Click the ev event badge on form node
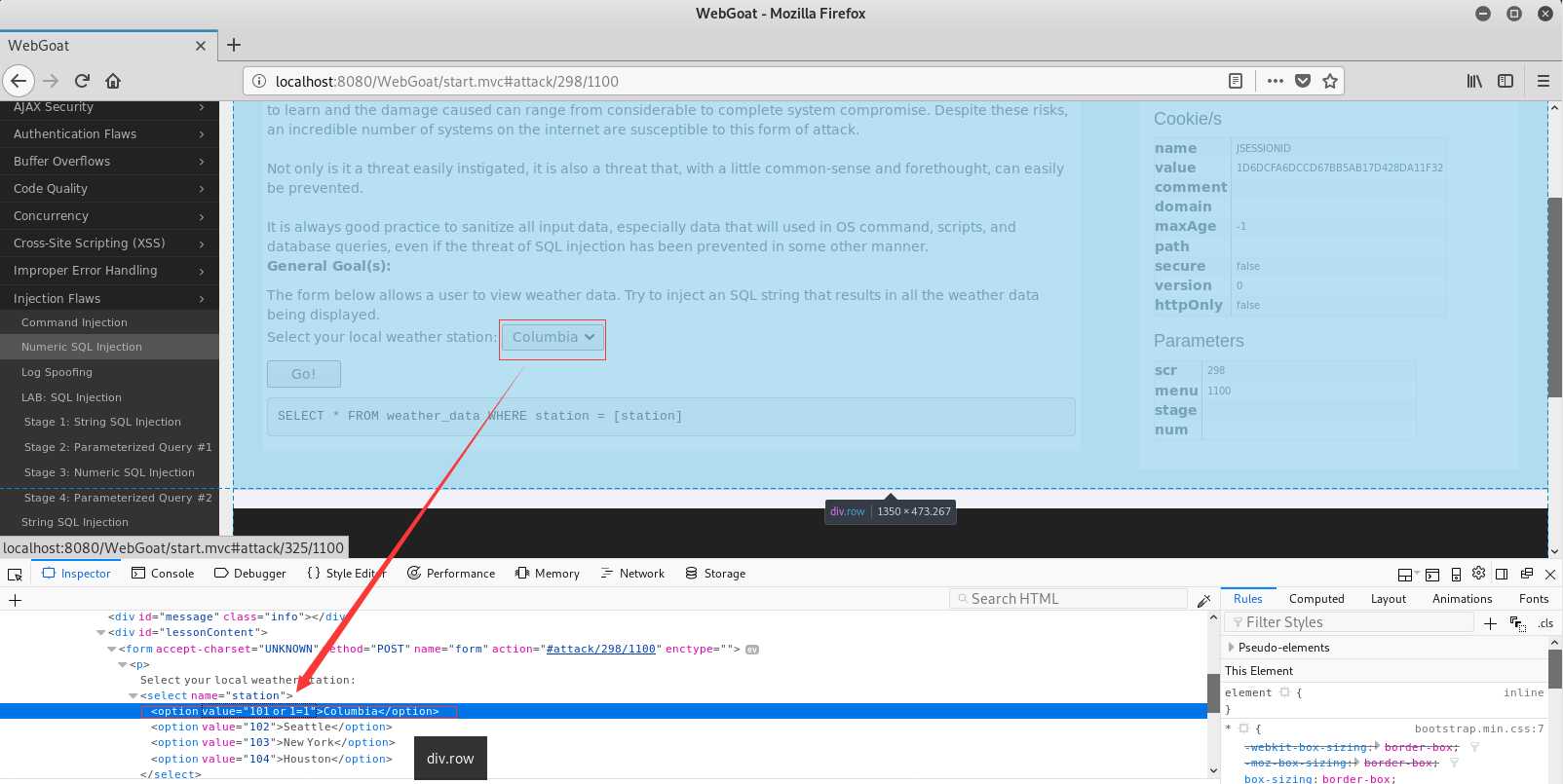Viewport: 1563px width, 784px height. (x=752, y=650)
